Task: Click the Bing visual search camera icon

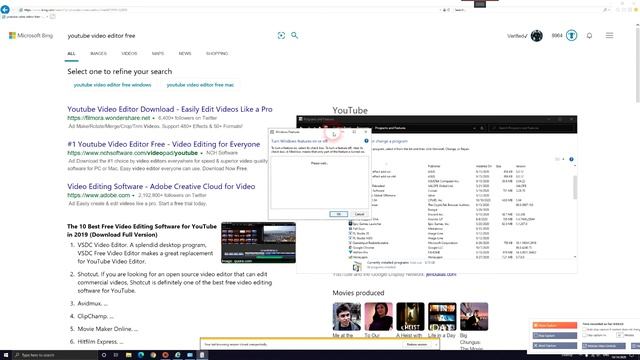Action: [281, 36]
